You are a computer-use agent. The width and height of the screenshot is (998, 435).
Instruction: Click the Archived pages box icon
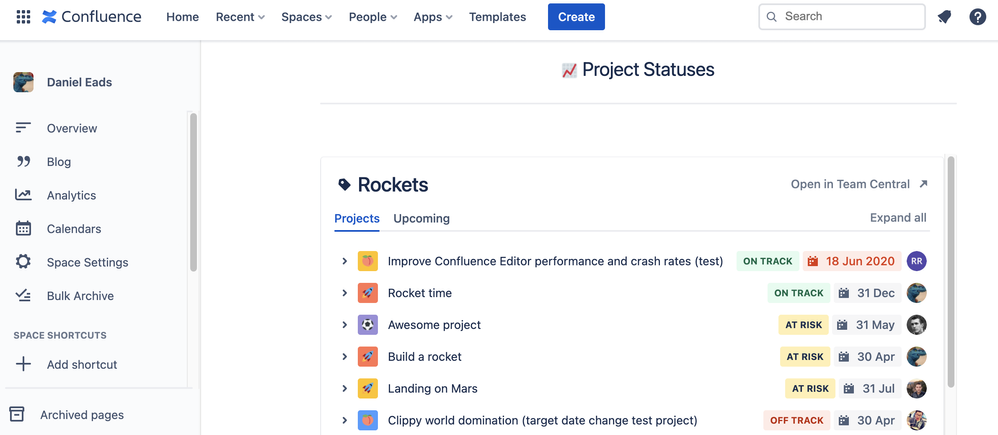(x=17, y=415)
